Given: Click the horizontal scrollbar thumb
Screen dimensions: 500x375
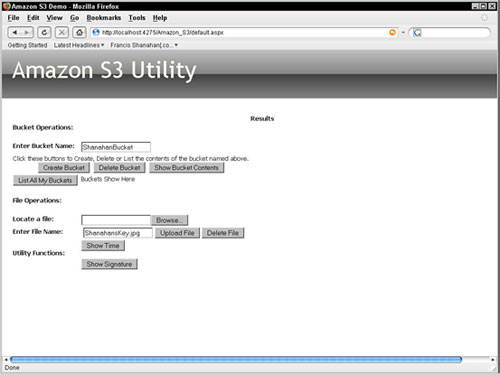Looking at the screenshot, I should coord(236,359).
